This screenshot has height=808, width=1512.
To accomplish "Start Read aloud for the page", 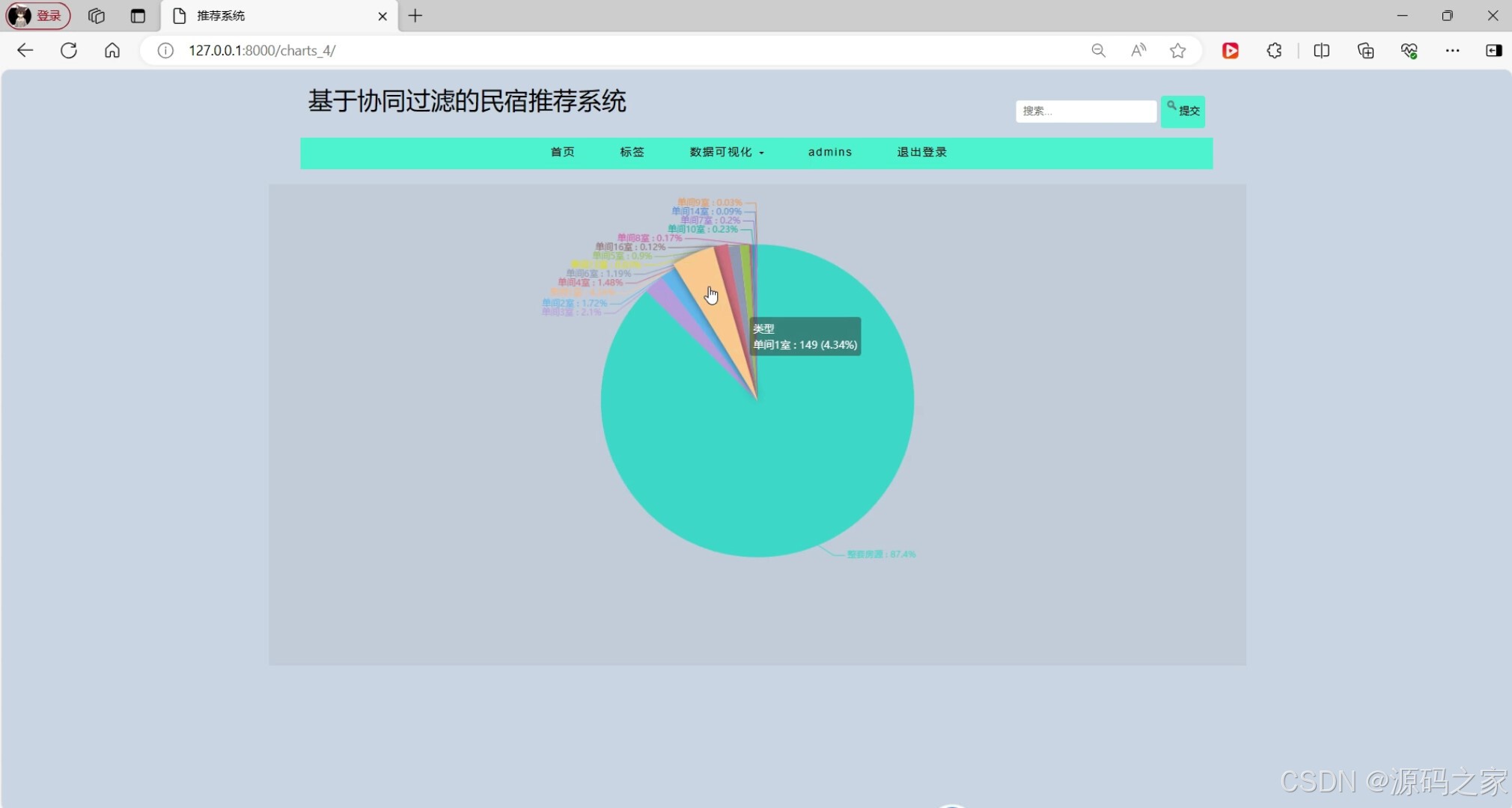I will 1138,50.
